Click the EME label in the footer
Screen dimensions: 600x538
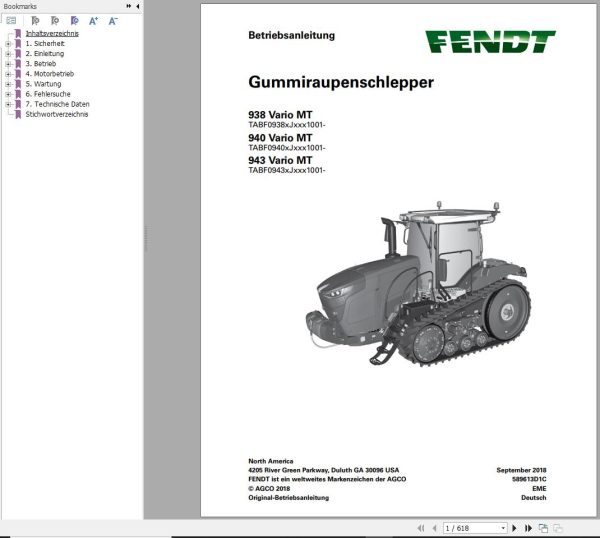[539, 489]
